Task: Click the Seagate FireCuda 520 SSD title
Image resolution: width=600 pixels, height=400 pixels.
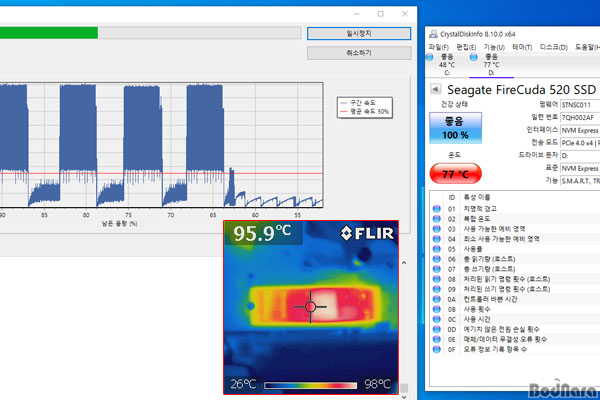Action: pyautogui.click(x=522, y=90)
